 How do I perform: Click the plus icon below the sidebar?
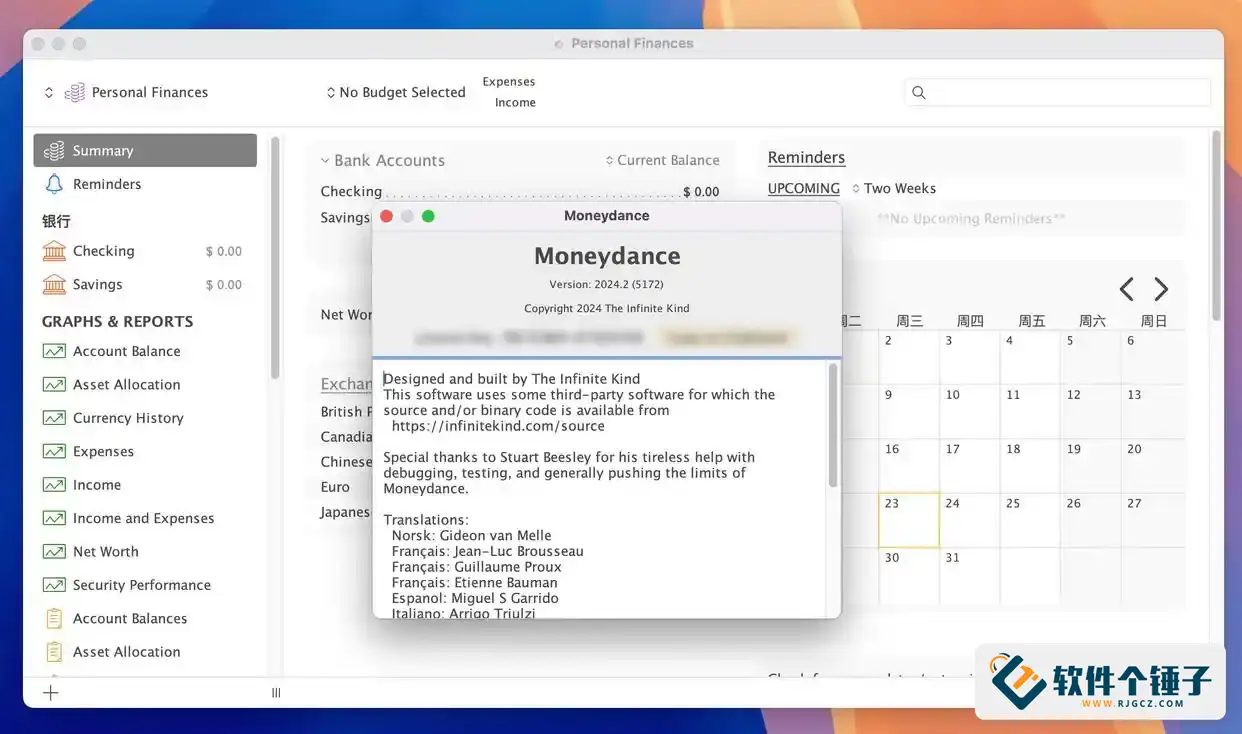(x=51, y=692)
